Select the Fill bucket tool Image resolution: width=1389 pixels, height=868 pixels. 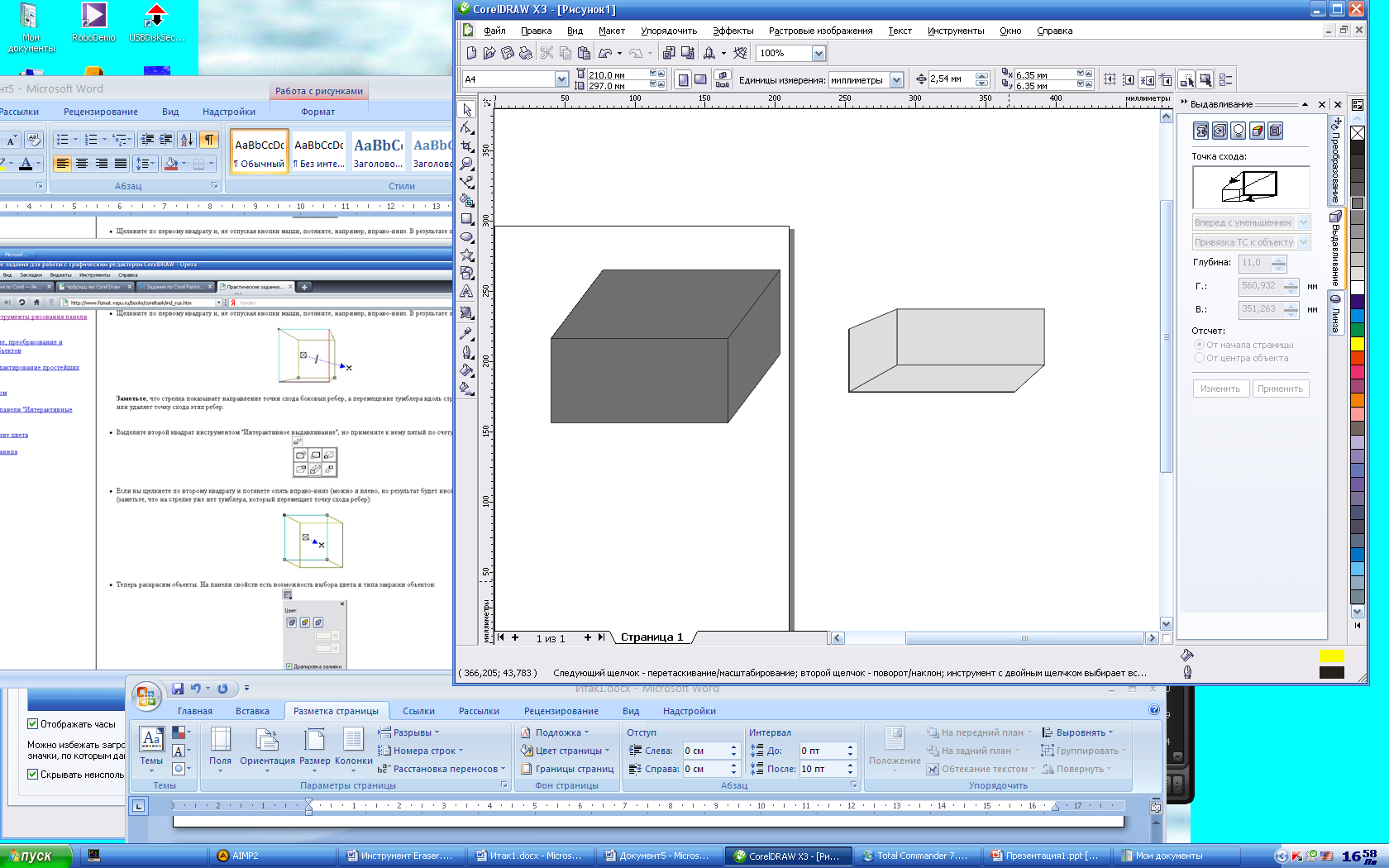pyautogui.click(x=467, y=370)
